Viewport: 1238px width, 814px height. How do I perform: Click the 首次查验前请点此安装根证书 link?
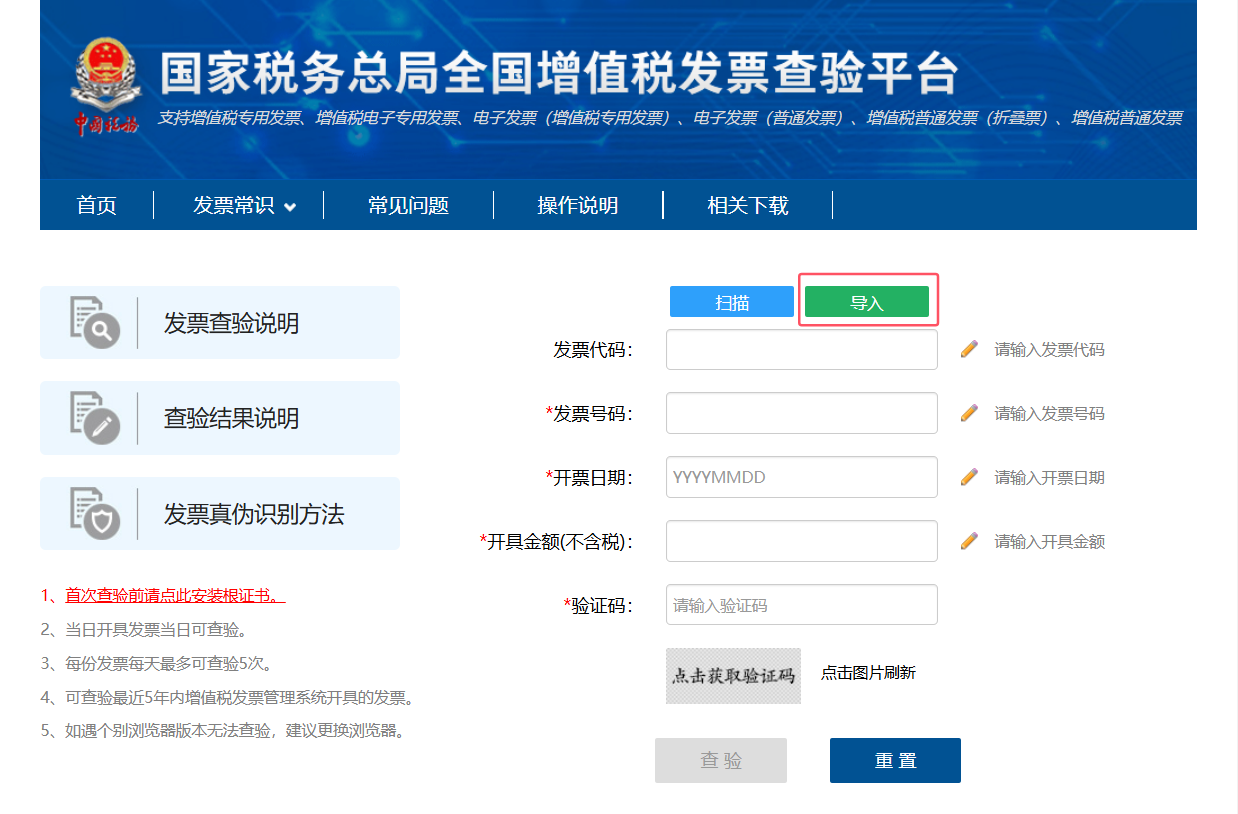tap(175, 595)
